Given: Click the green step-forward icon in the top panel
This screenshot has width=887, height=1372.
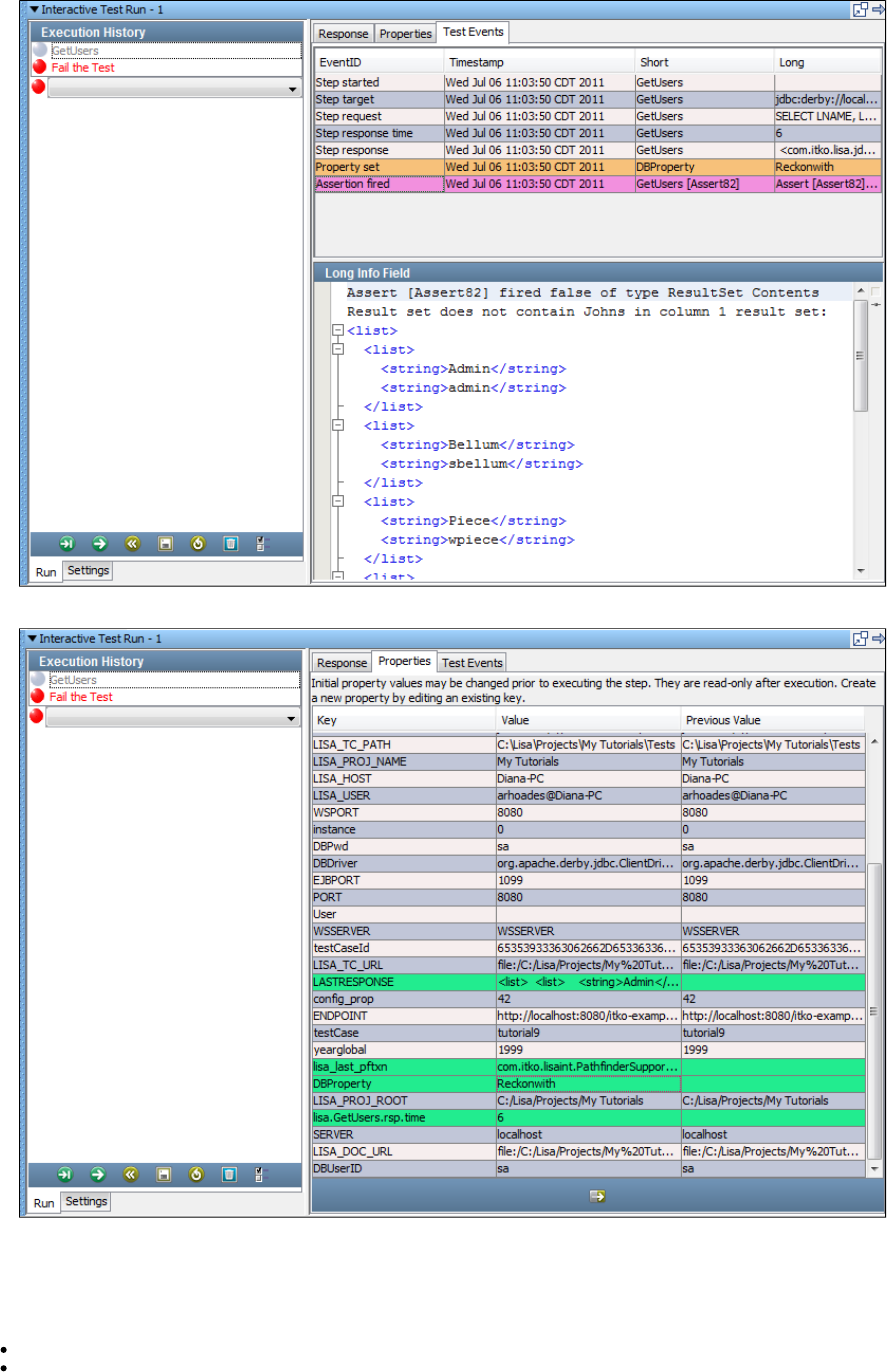Looking at the screenshot, I should click(67, 544).
